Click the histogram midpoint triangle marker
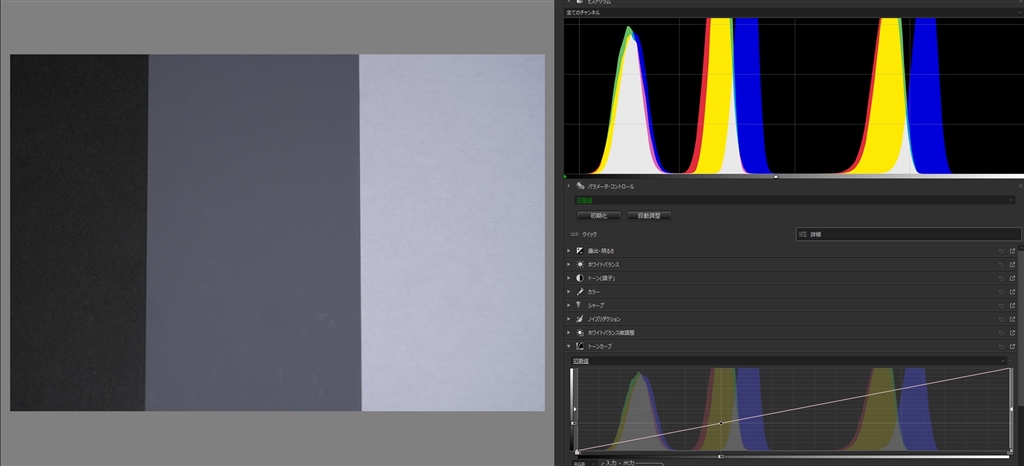 776,176
